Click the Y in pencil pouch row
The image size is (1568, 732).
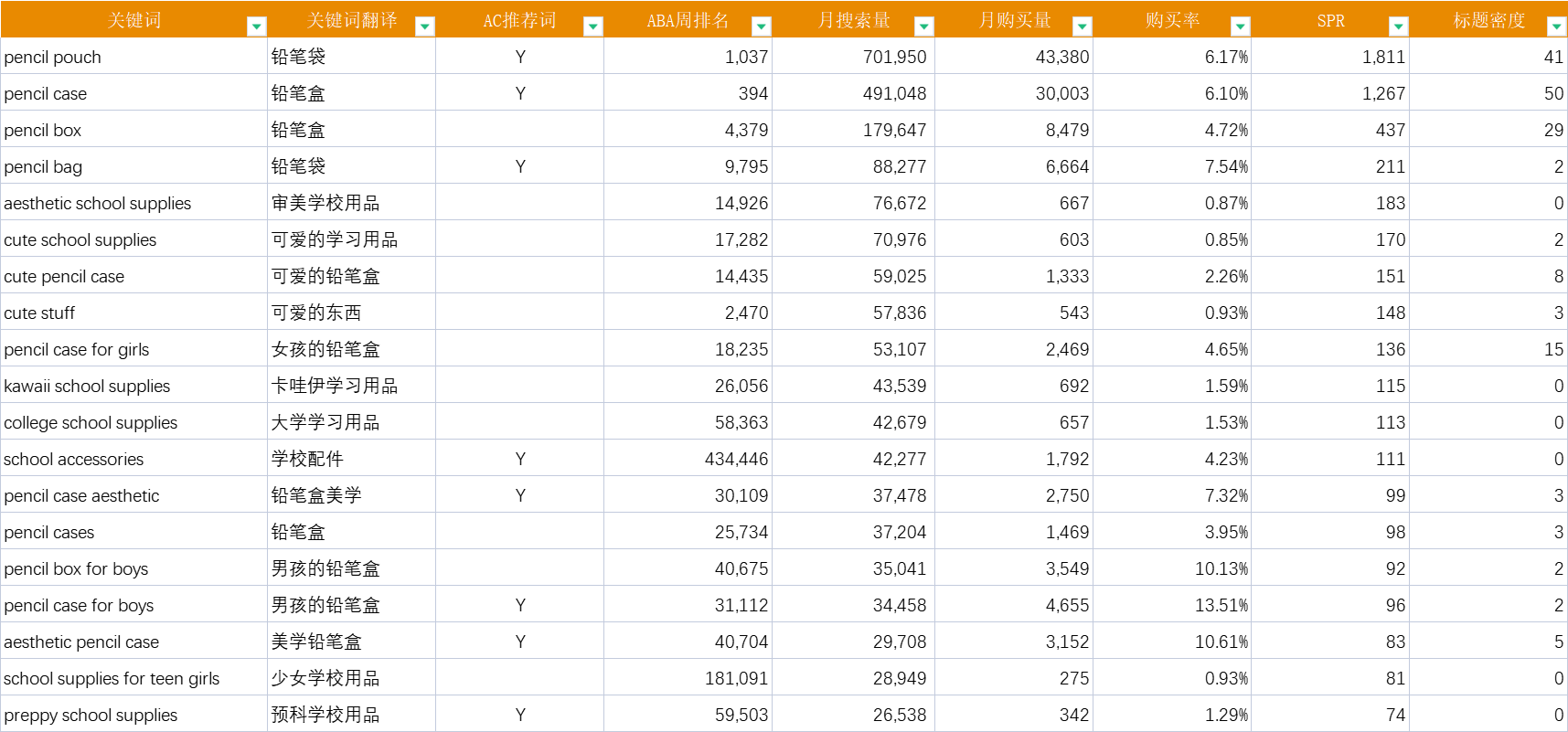tap(519, 57)
